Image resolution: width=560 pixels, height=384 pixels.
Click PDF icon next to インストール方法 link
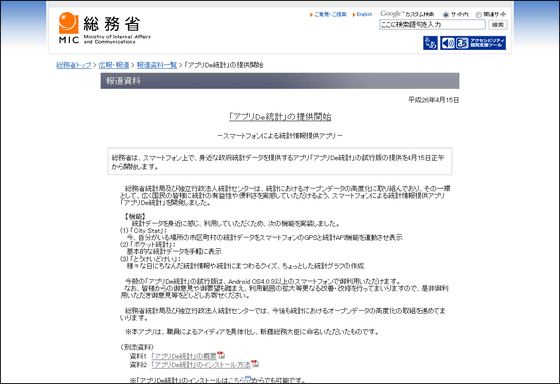pos(255,364)
